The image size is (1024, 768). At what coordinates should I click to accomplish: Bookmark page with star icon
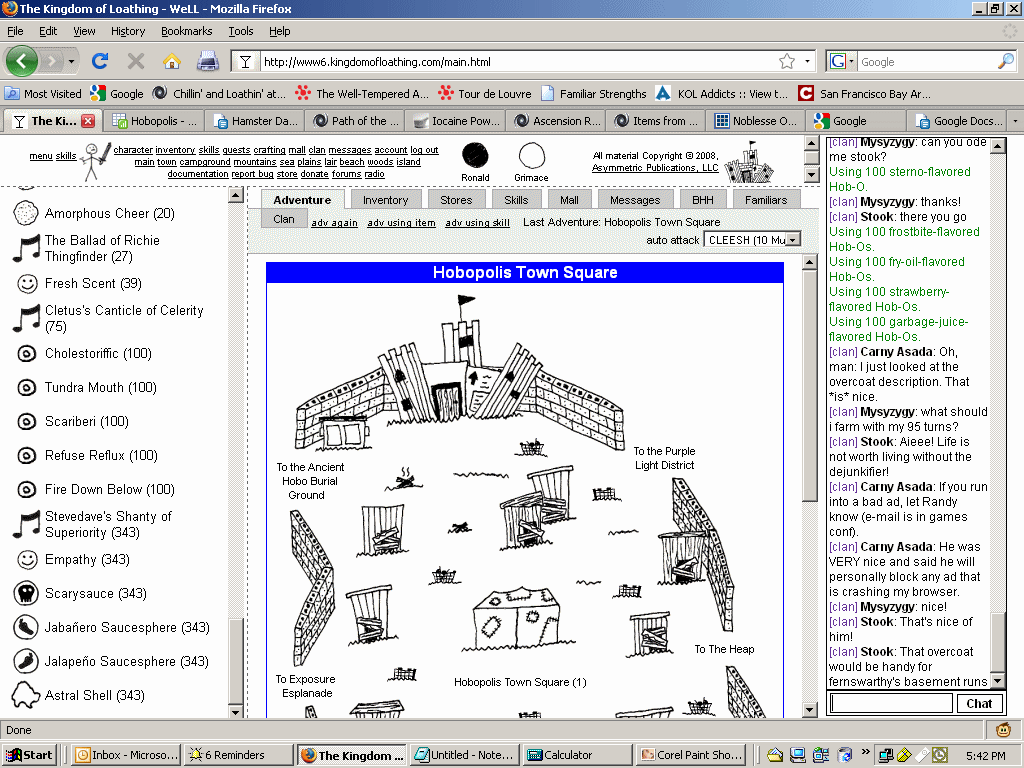787,61
